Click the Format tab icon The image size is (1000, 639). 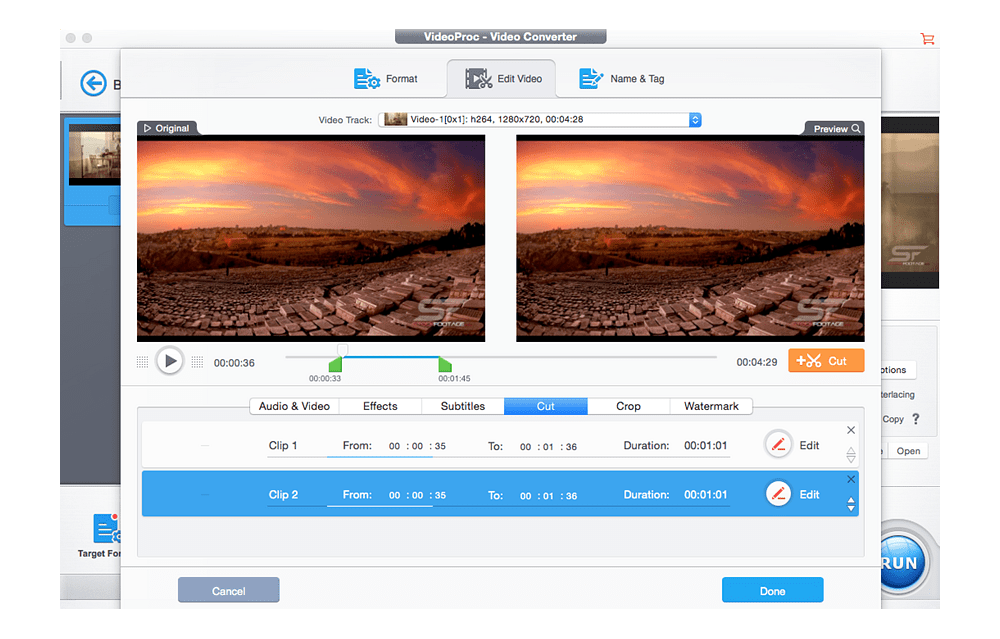point(366,78)
